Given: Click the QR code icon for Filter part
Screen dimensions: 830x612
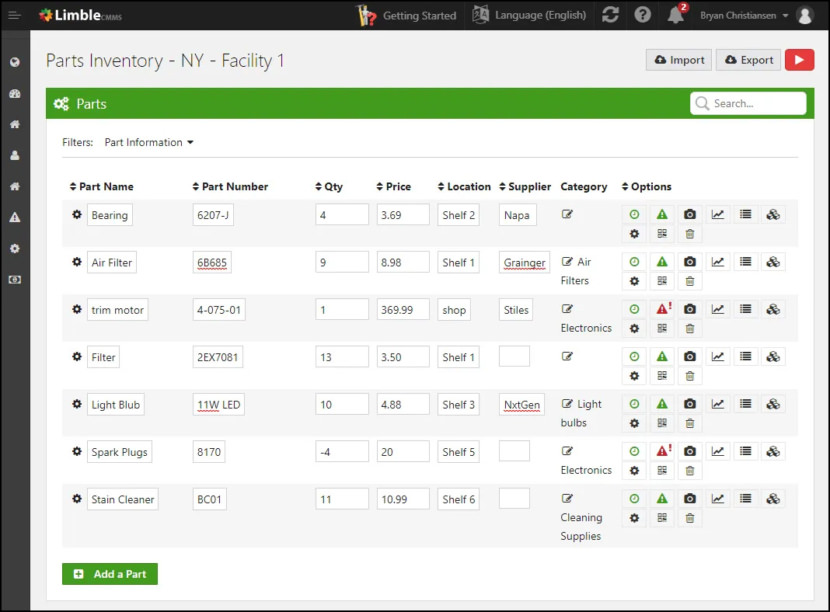Looking at the screenshot, I should click(662, 376).
